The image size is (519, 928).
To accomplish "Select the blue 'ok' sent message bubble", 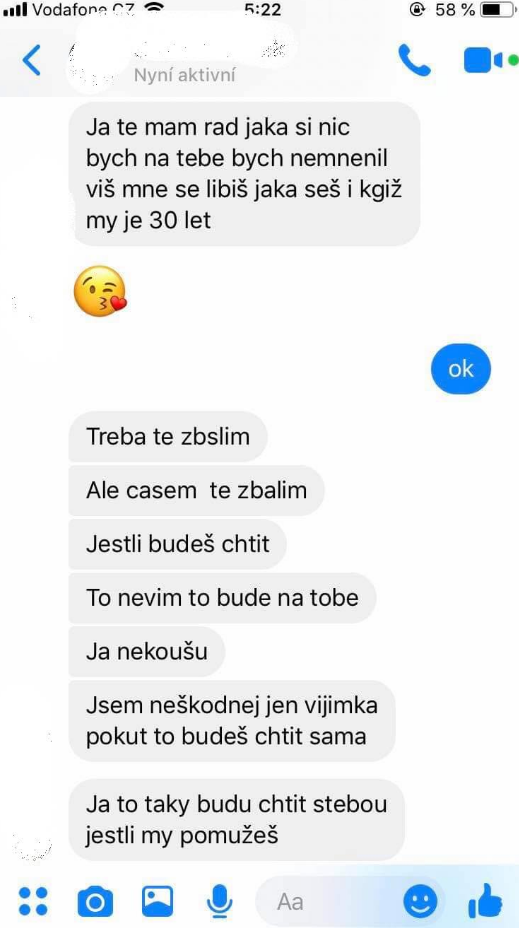I will 461,369.
